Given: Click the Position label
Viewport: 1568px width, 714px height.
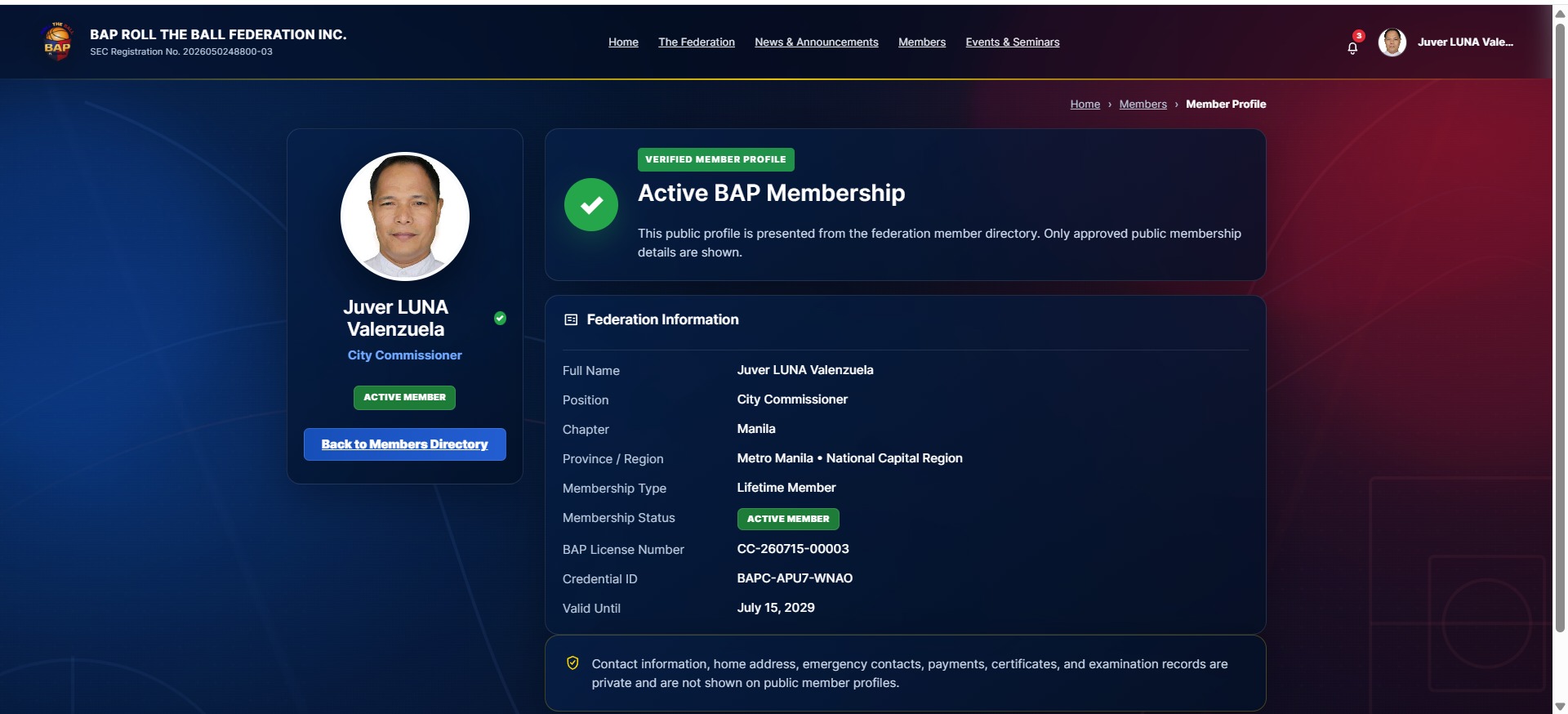Looking at the screenshot, I should 586,400.
